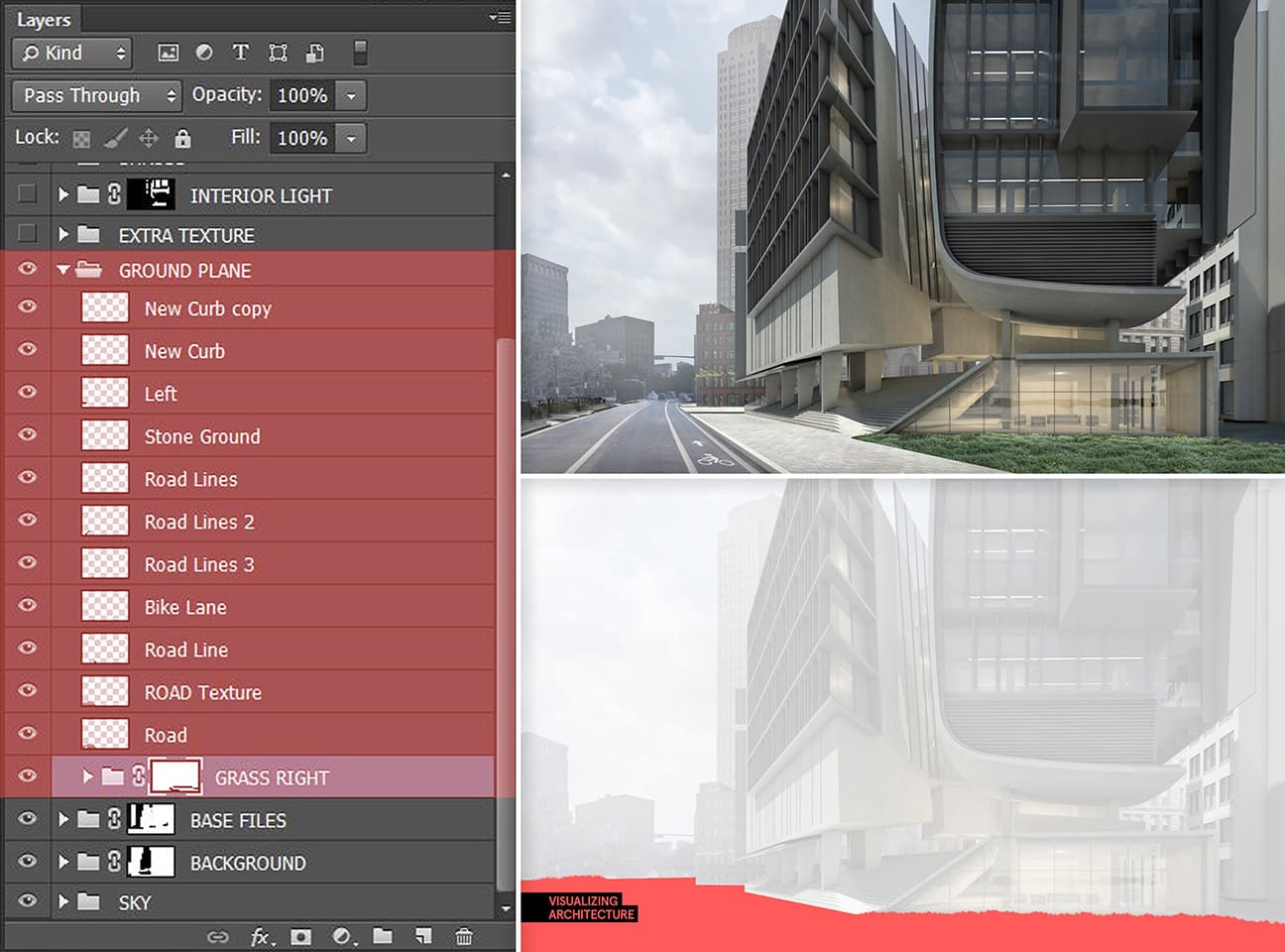The height and width of the screenshot is (952, 1285).
Task: Click the GRASS RIGHT mask thumbnail
Action: (175, 777)
